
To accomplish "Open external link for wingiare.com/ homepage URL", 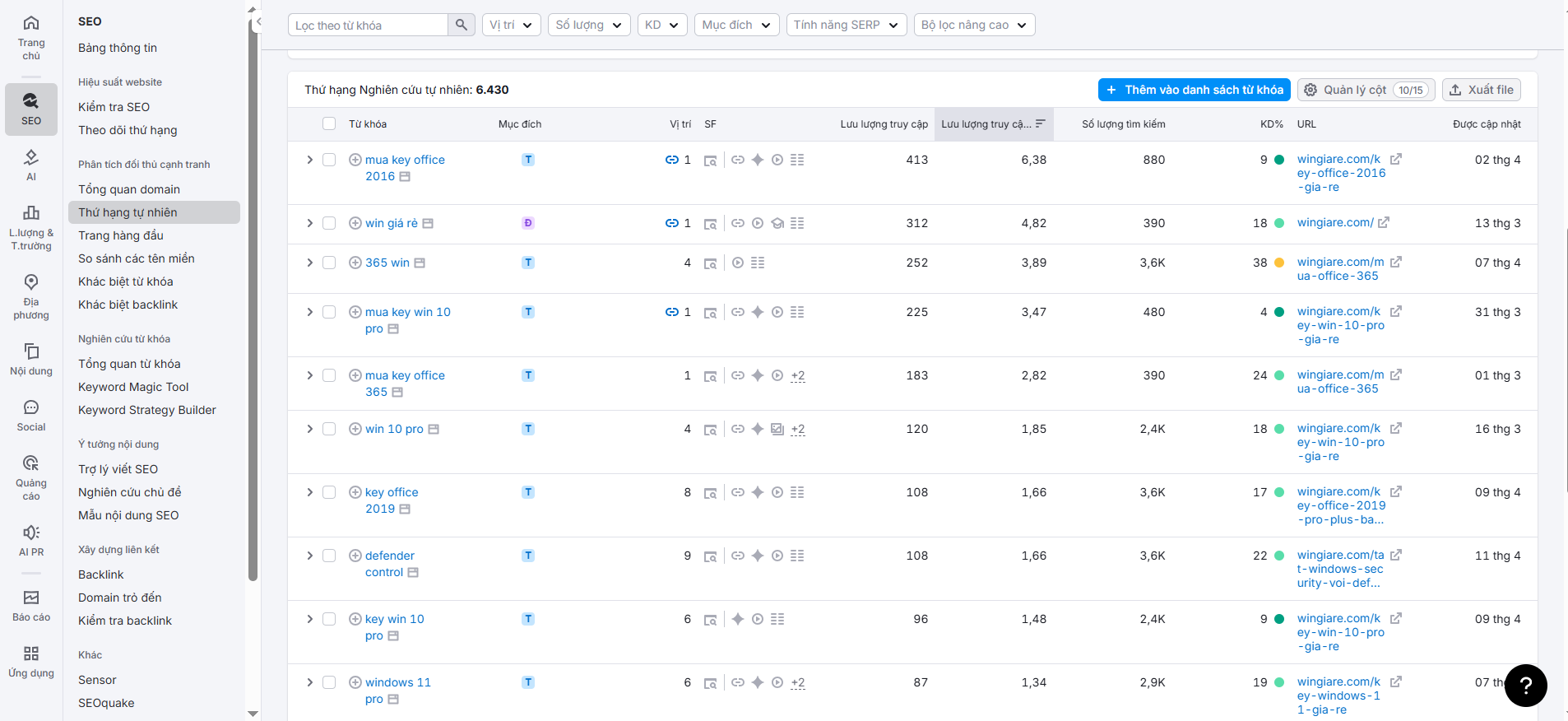I will 1384,222.
